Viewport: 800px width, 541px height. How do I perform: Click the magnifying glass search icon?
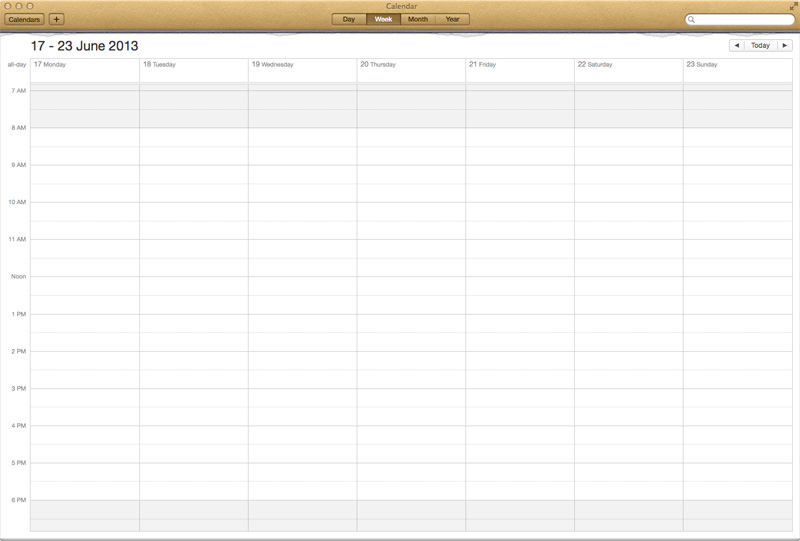click(691, 19)
